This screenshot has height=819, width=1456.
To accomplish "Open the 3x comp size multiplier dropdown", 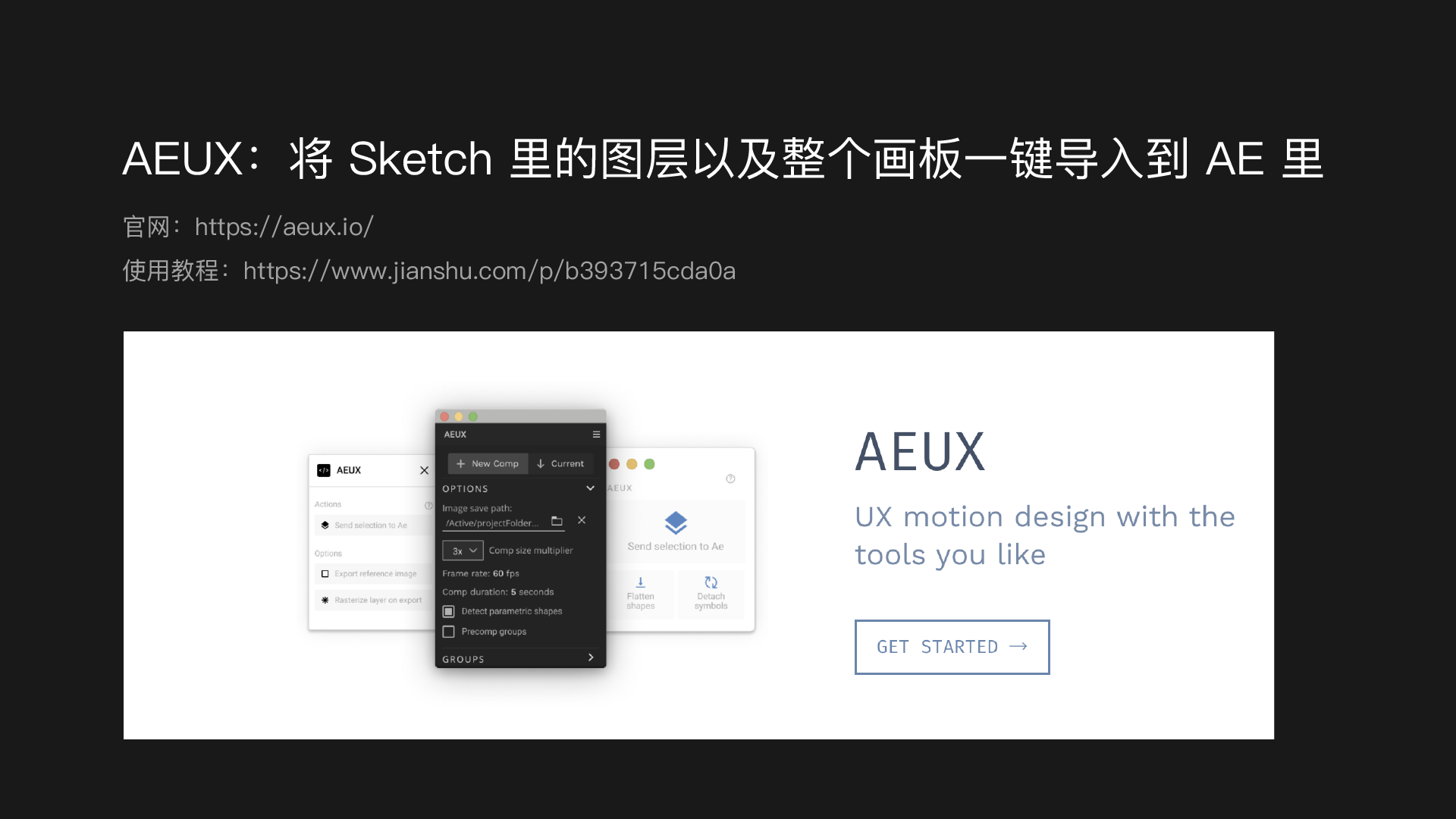I will 463,551.
